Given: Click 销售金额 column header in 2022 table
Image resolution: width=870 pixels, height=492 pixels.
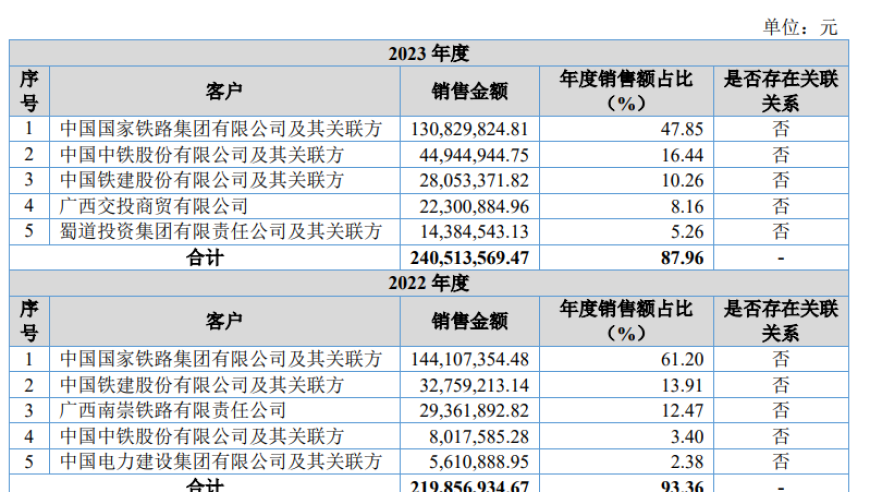Looking at the screenshot, I should [x=469, y=321].
